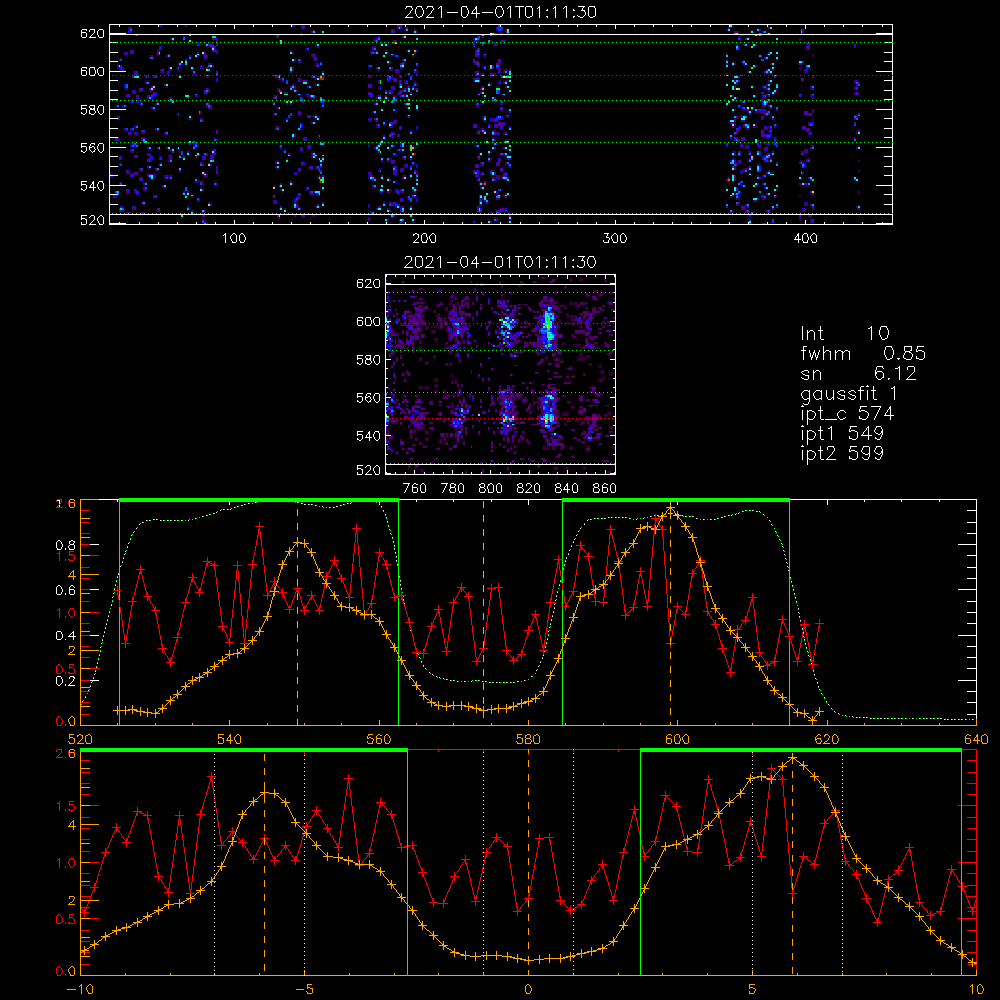The height and width of the screenshot is (1000, 1000).
Task: Click x-axis label 540 of upper profile plot
Action: tap(229, 739)
